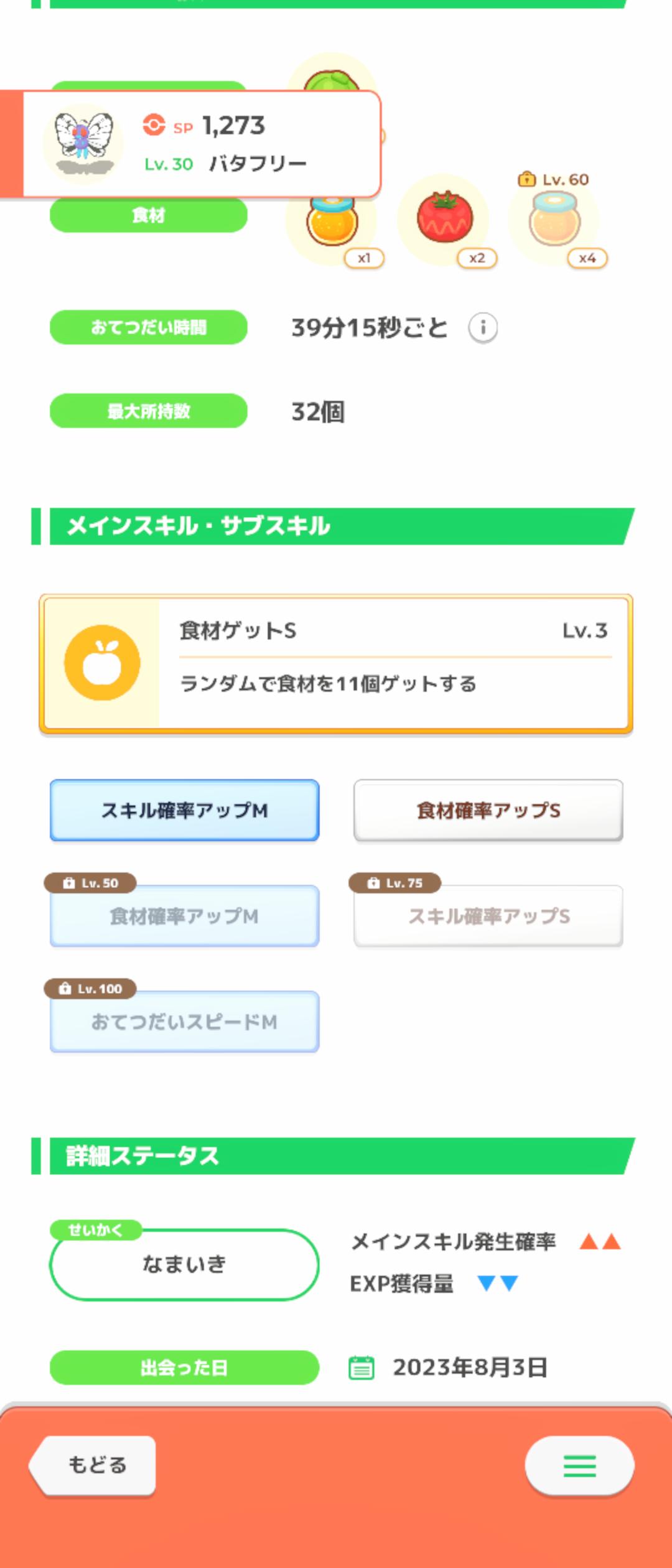
Task: Tap the tomato ingredient icon
Action: tap(444, 218)
